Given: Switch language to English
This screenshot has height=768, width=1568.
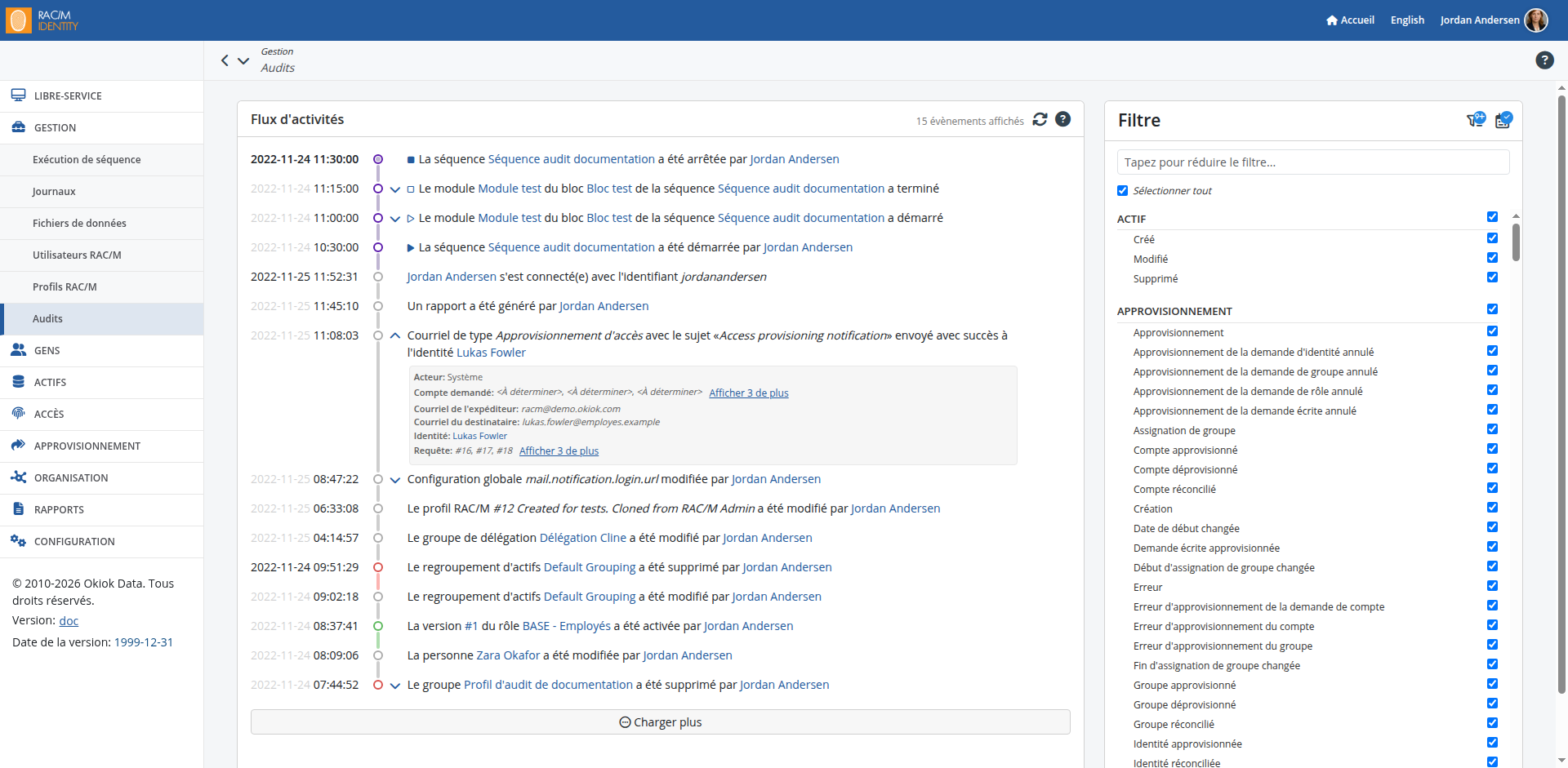Looking at the screenshot, I should click(x=1407, y=20).
